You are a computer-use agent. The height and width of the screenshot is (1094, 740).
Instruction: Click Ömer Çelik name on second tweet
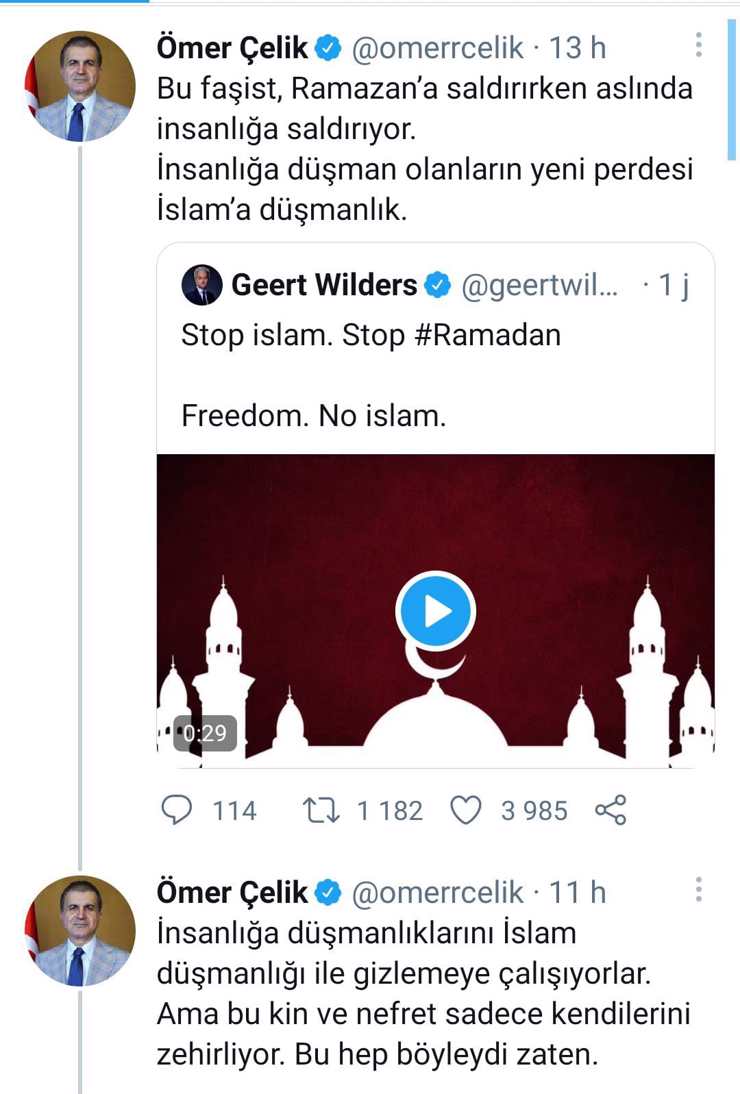[x=232, y=892]
